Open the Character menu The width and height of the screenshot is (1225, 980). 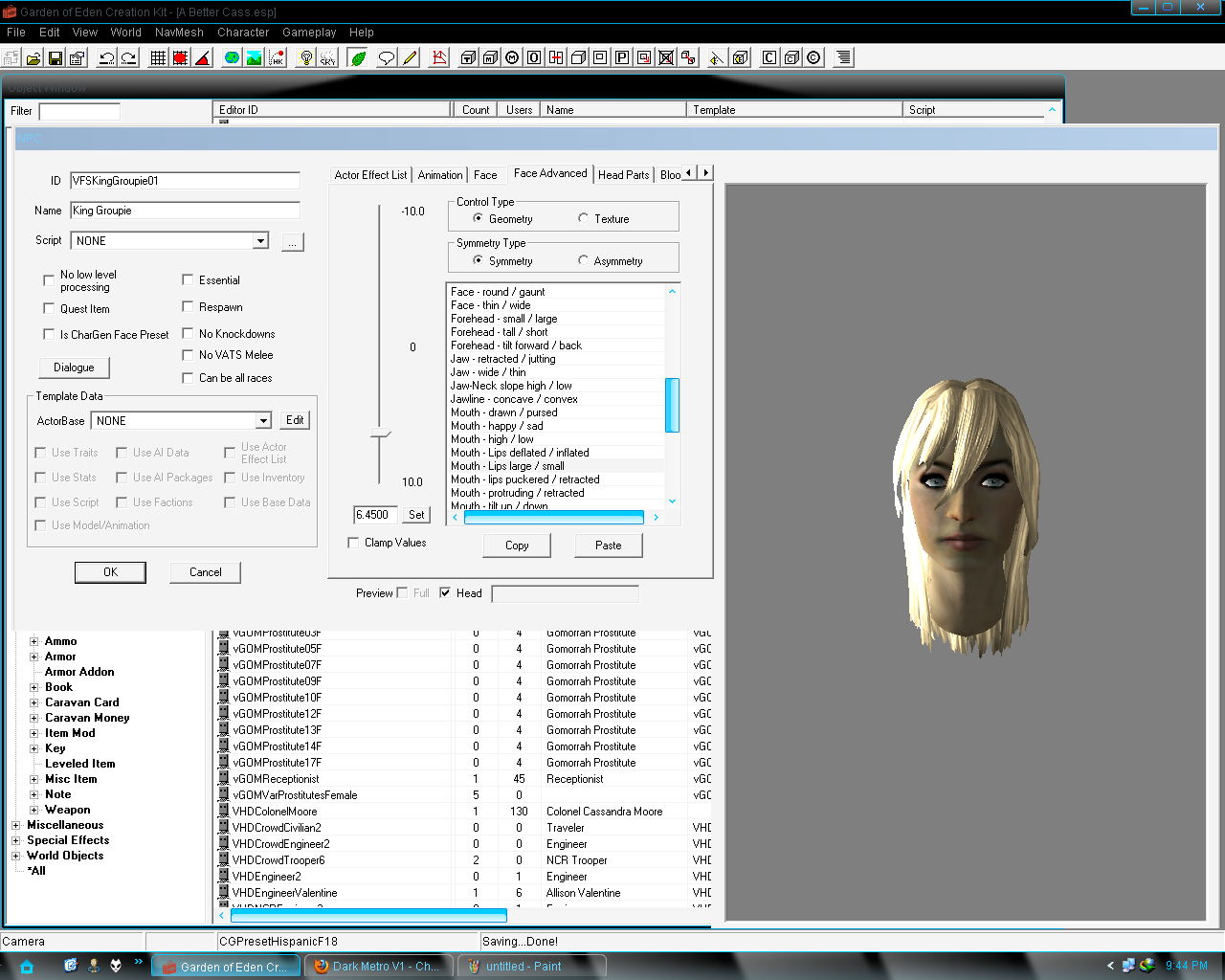point(243,33)
